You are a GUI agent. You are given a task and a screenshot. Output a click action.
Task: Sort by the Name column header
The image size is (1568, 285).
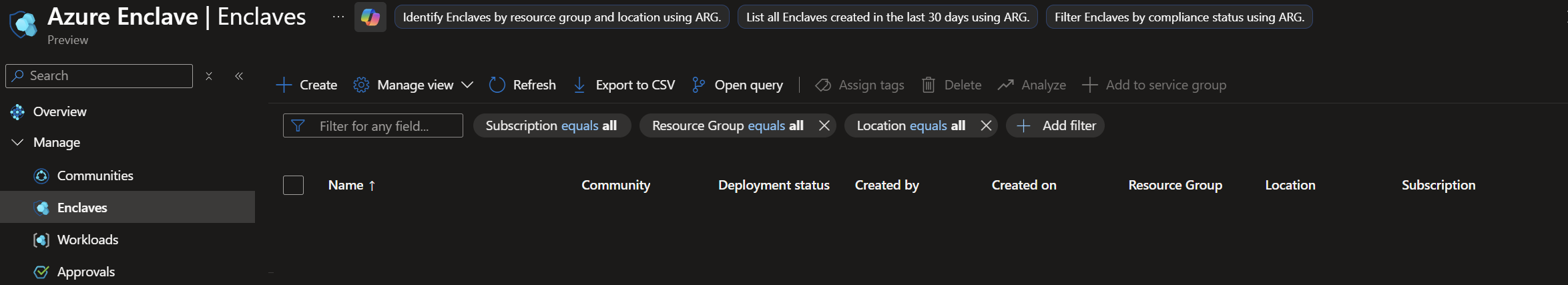[x=346, y=185]
